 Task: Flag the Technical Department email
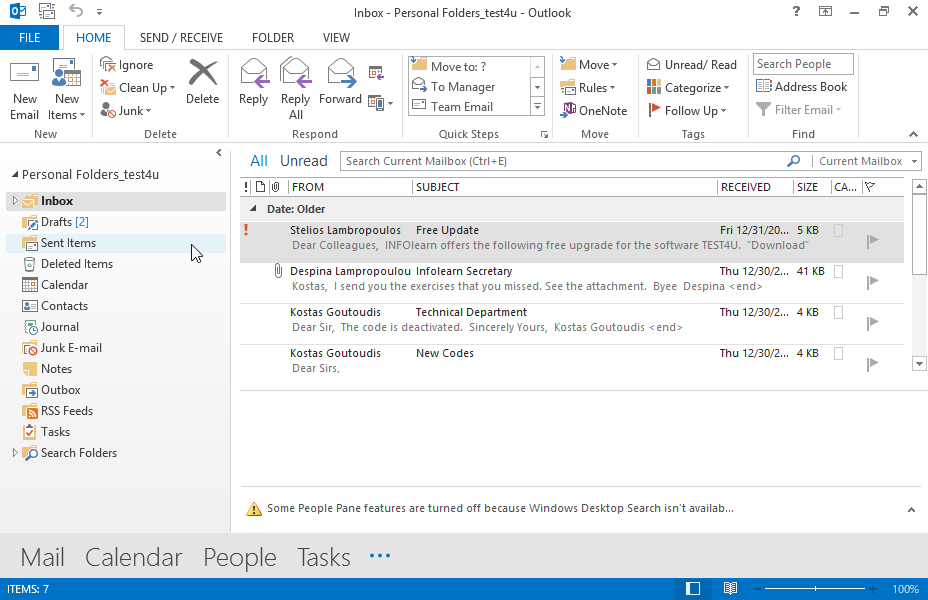tap(872, 322)
